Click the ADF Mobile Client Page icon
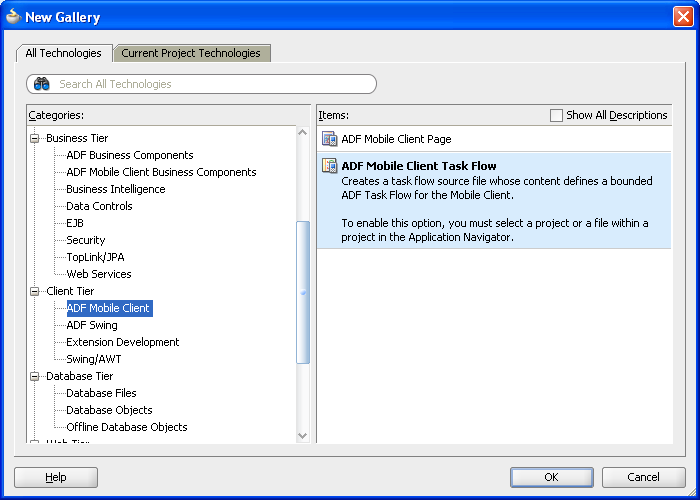Image resolution: width=700 pixels, height=500 pixels. [x=329, y=139]
